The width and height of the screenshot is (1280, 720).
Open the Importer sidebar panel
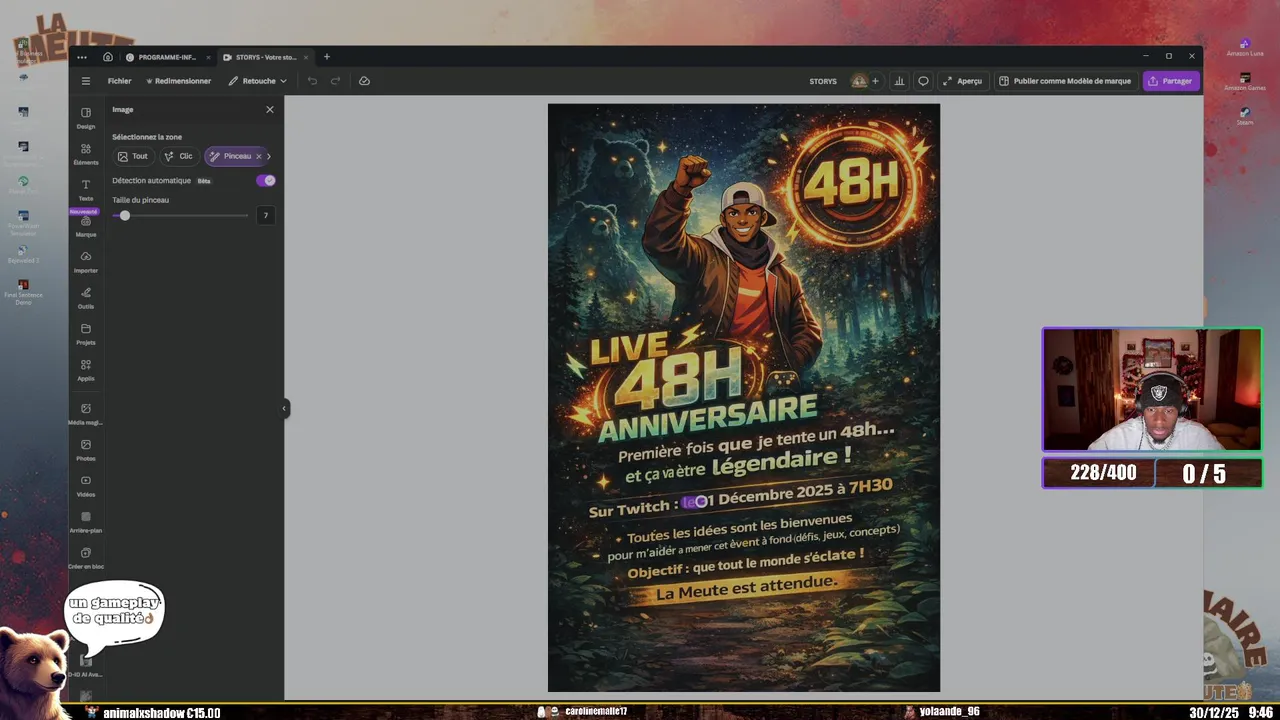click(86, 262)
